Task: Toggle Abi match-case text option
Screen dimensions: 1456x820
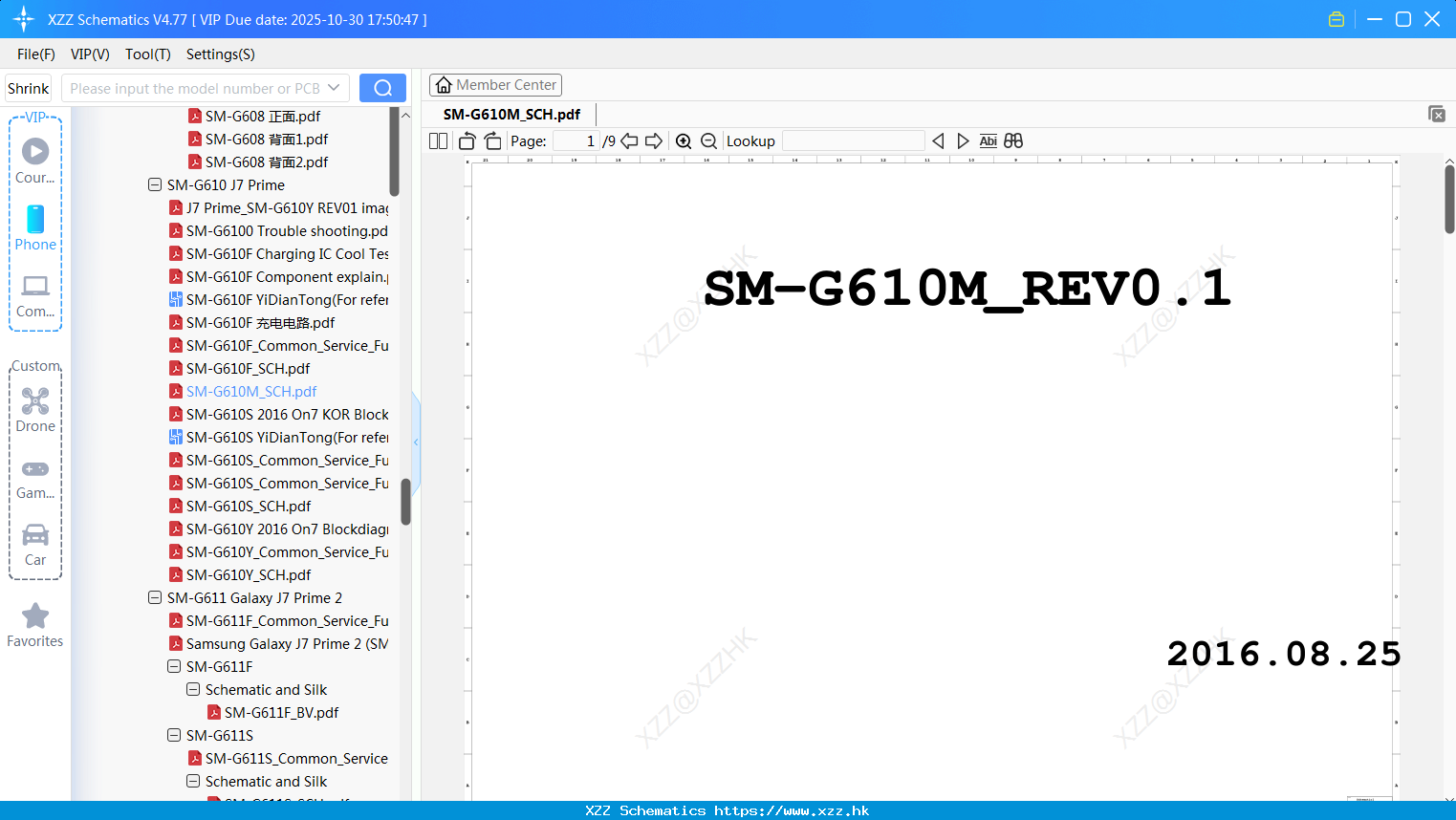Action: tap(989, 141)
